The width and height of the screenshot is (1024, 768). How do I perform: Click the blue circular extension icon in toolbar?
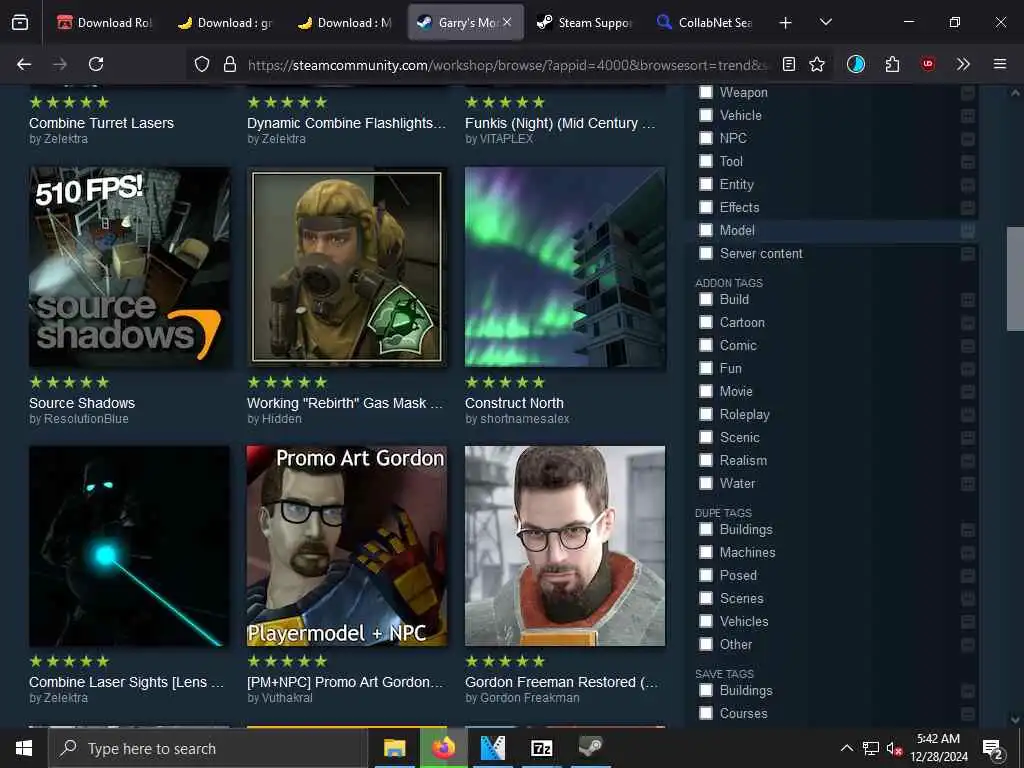[x=856, y=64]
